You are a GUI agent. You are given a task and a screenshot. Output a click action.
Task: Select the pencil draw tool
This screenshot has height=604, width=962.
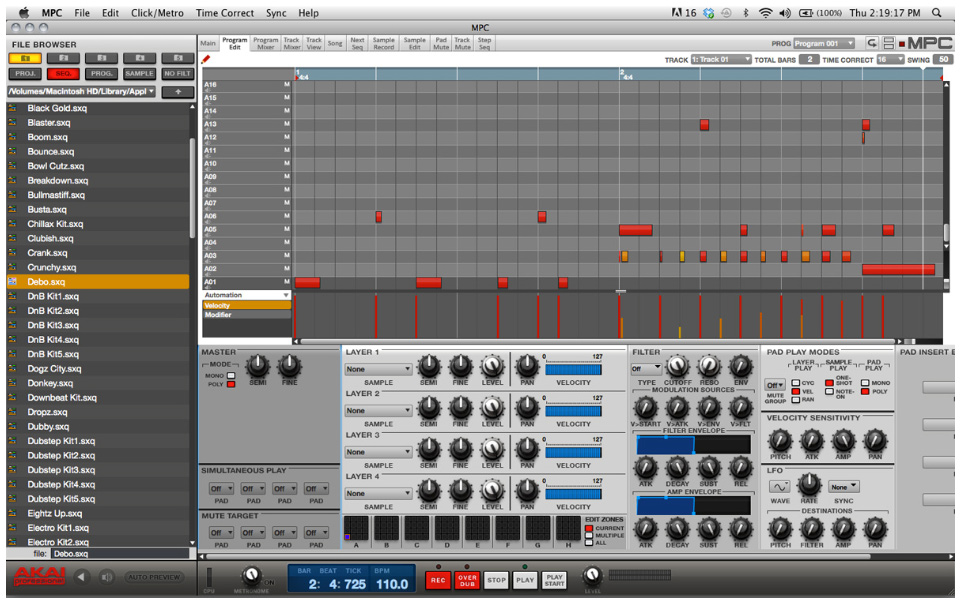[x=206, y=59]
